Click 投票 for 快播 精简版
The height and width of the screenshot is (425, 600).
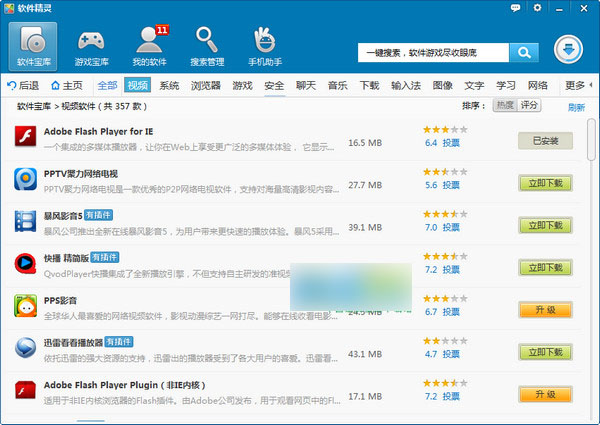[451, 270]
